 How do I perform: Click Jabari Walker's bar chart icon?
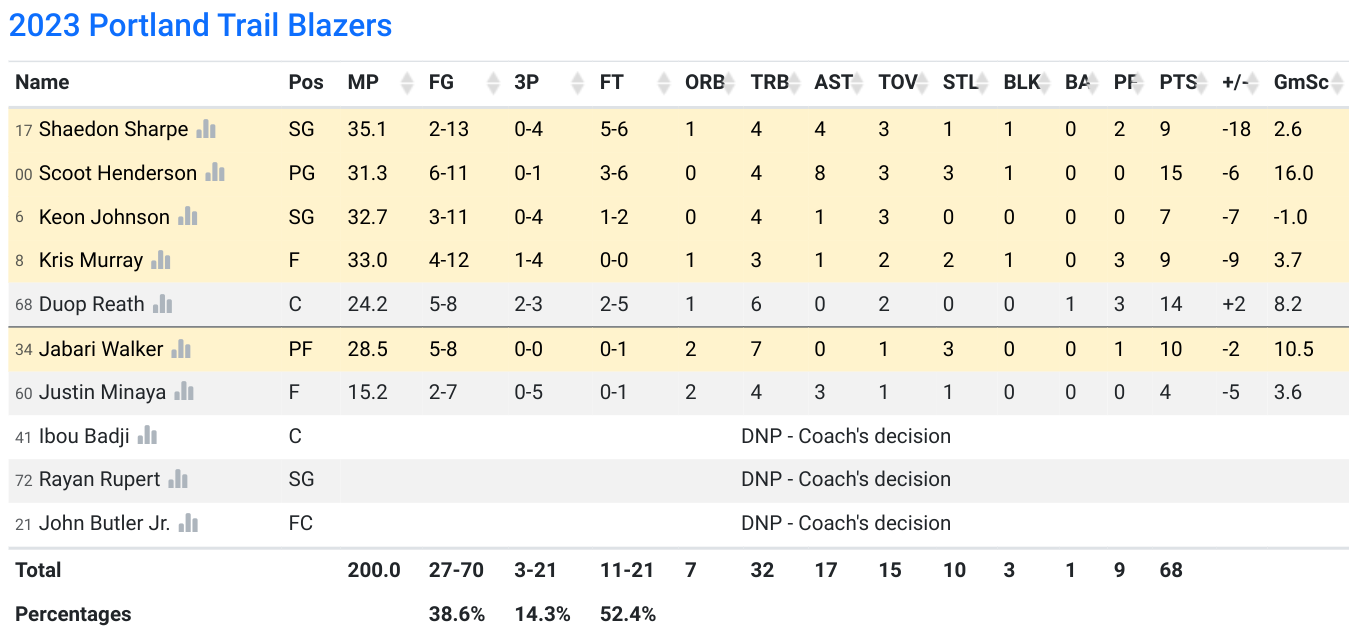click(181, 349)
